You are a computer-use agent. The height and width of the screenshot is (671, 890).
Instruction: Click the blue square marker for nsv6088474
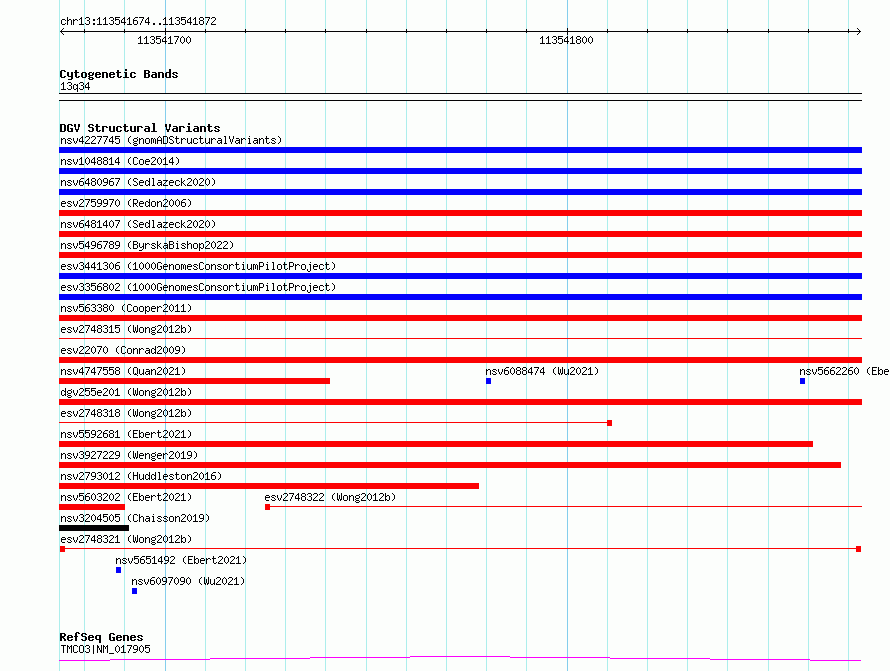coord(488,381)
